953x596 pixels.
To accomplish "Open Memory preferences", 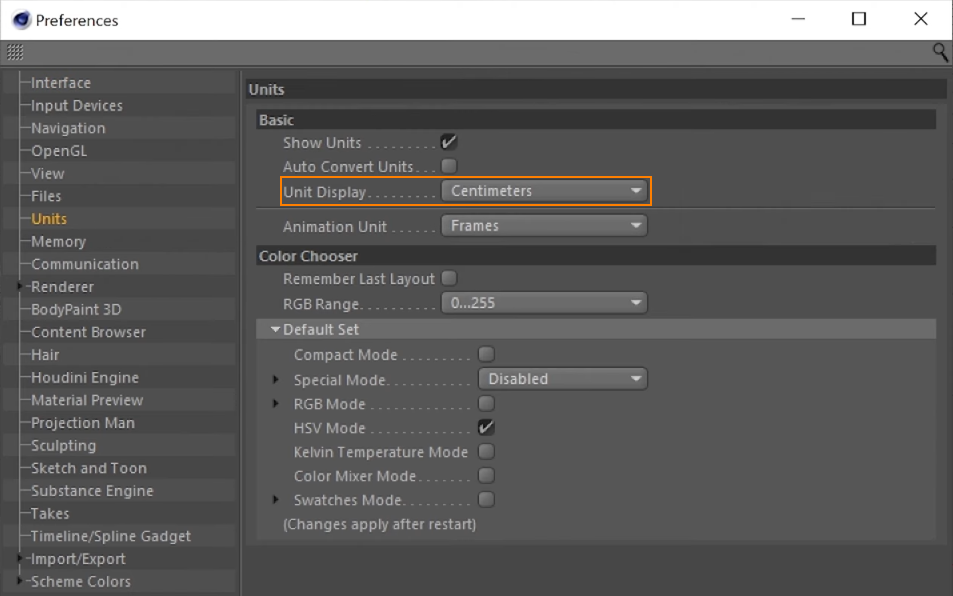I will (58, 241).
